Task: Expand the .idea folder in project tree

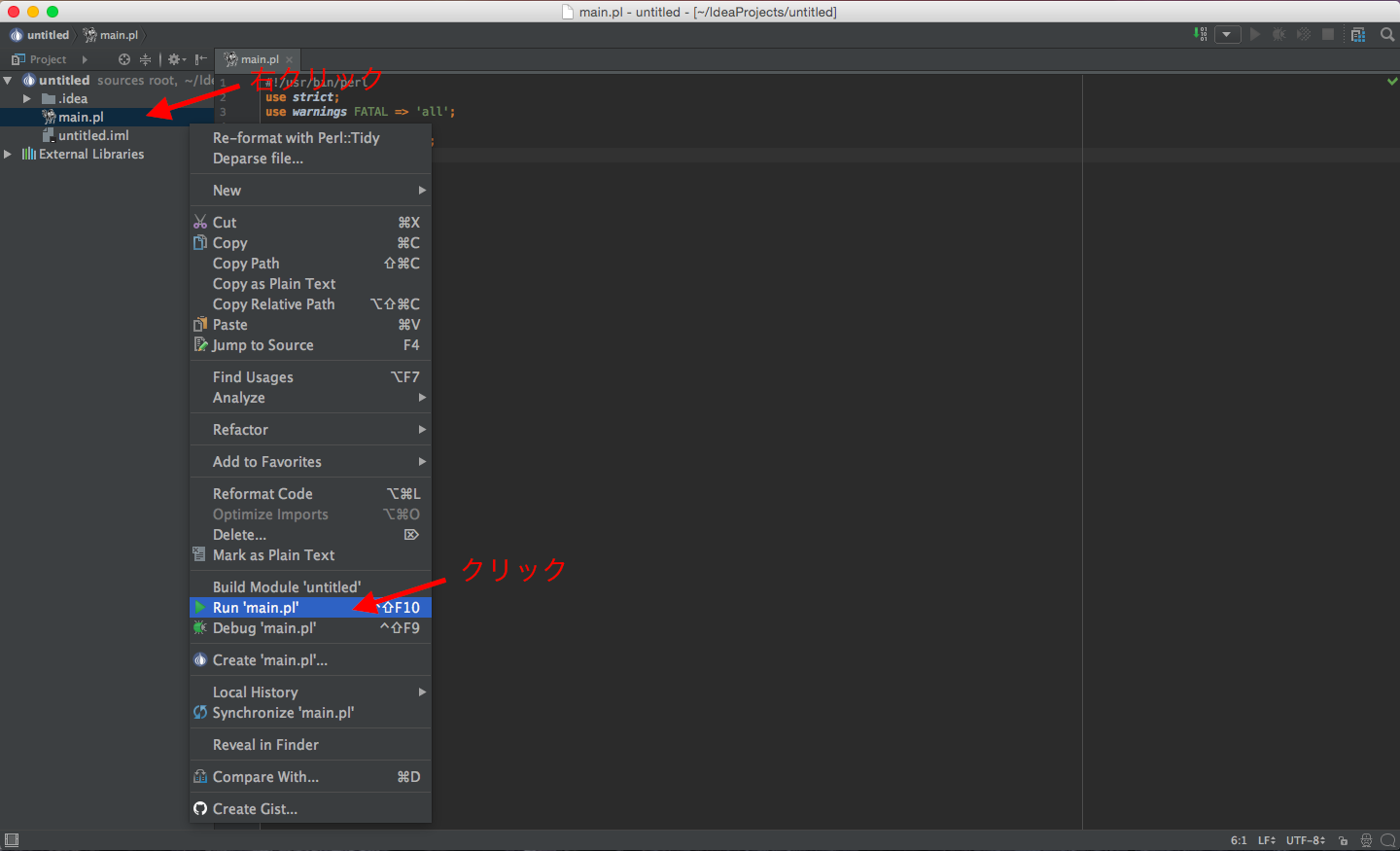Action: coord(27,98)
